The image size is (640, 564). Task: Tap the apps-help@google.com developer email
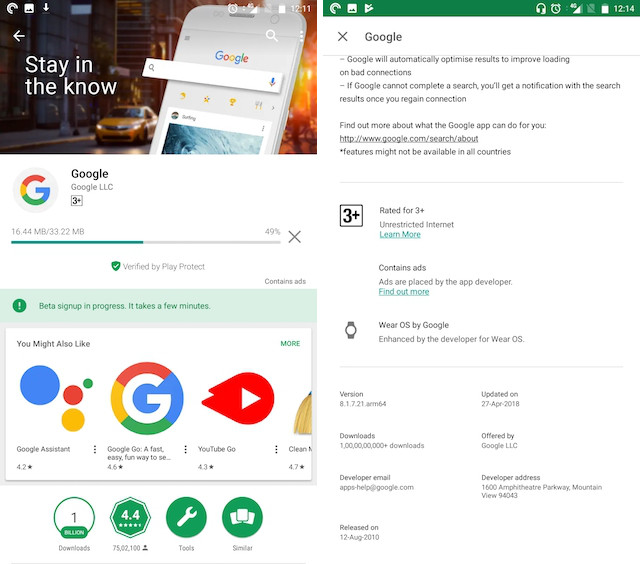pyautogui.click(x=376, y=487)
